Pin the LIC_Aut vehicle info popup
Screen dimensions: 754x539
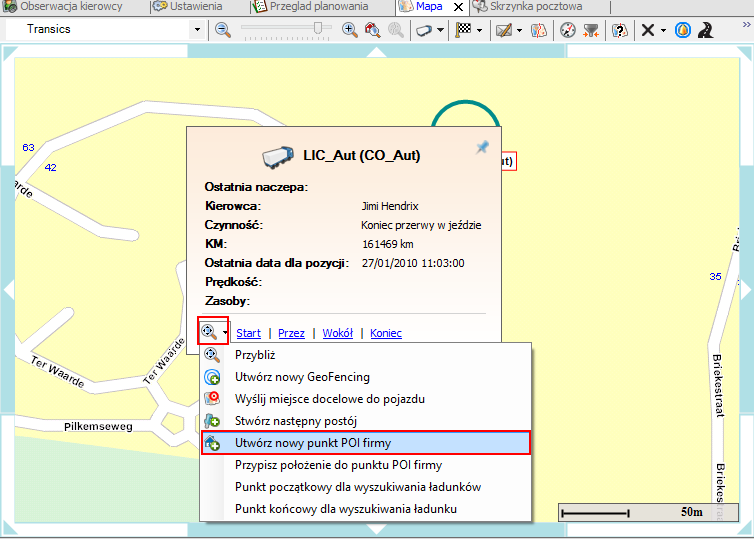482,148
